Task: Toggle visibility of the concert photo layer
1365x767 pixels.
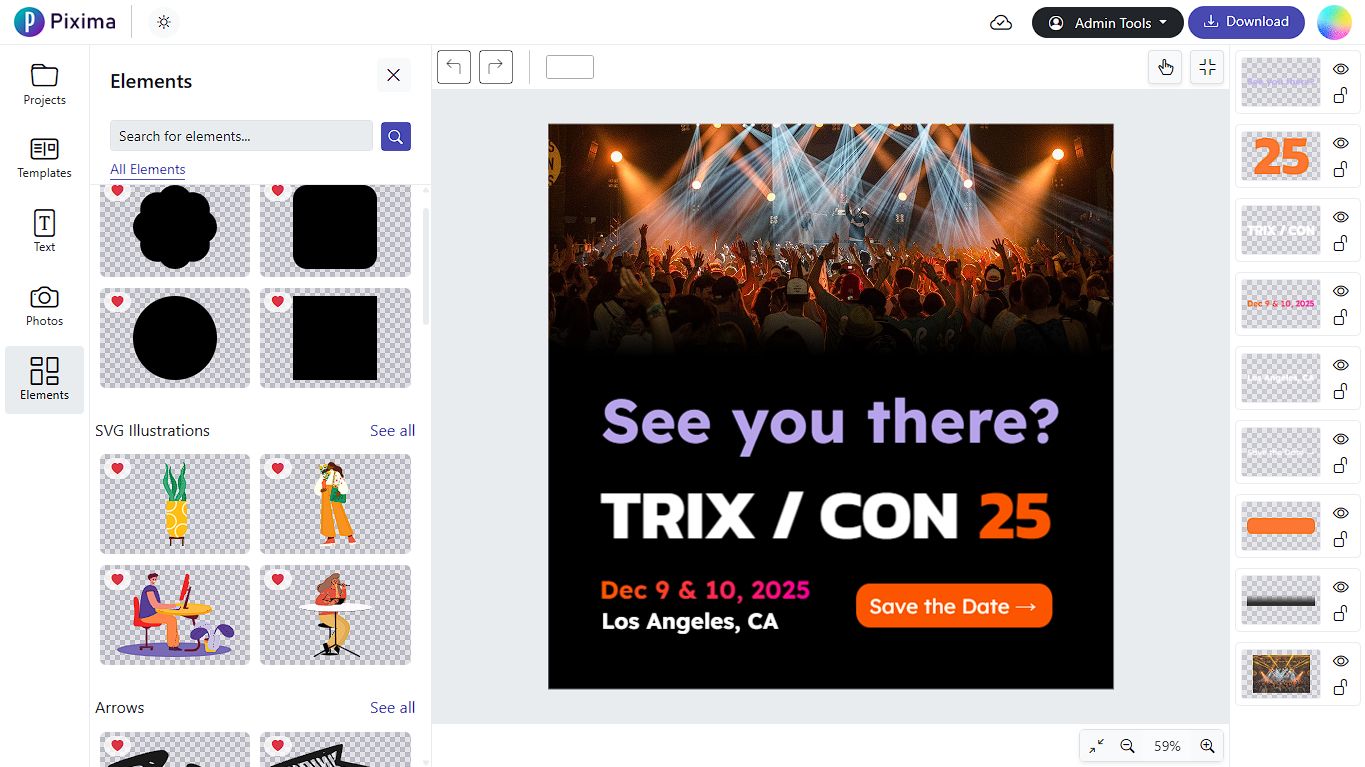Action: pos(1341,661)
